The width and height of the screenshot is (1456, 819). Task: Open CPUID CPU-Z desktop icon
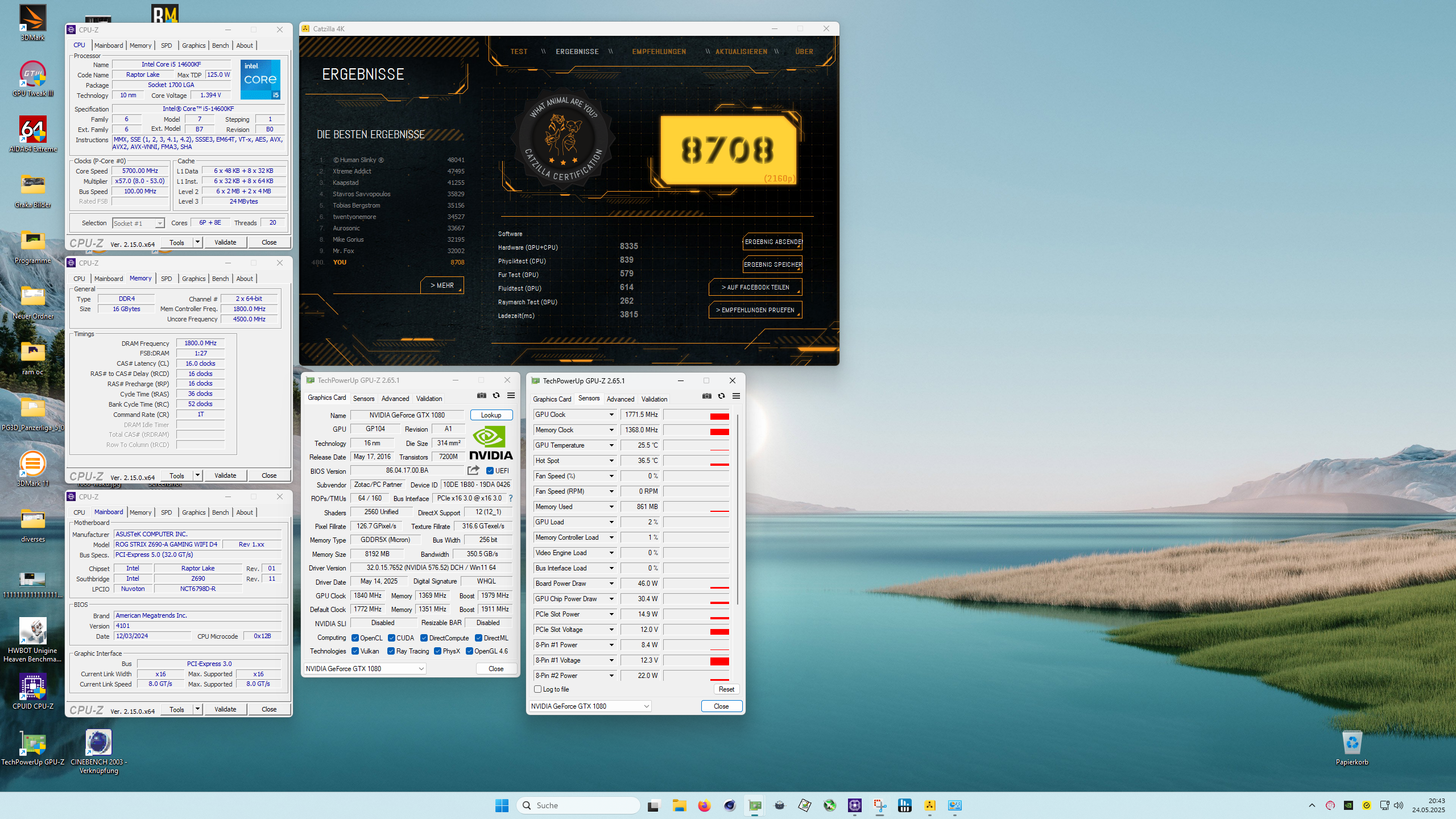pos(32,692)
